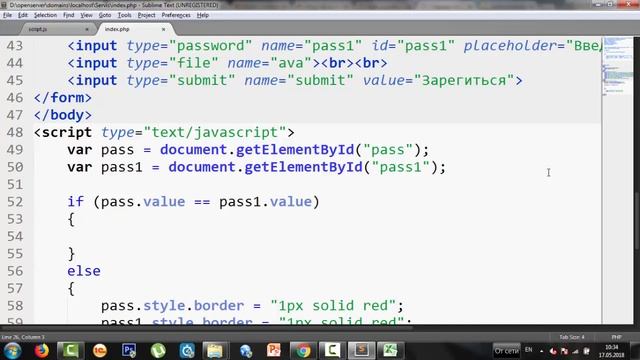Screen dimensions: 640x360
Task: Click the EN language indicator
Action: (x=529, y=350)
